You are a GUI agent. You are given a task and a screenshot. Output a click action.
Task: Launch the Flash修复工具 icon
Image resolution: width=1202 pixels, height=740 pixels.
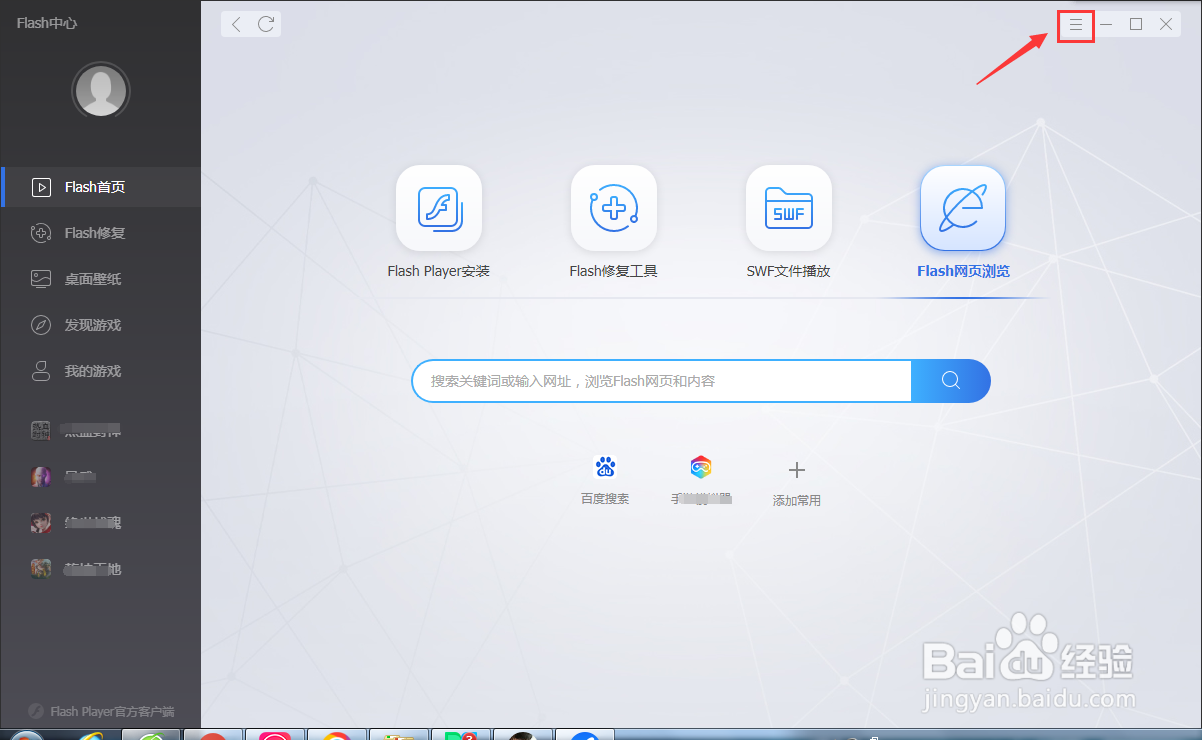(614, 208)
